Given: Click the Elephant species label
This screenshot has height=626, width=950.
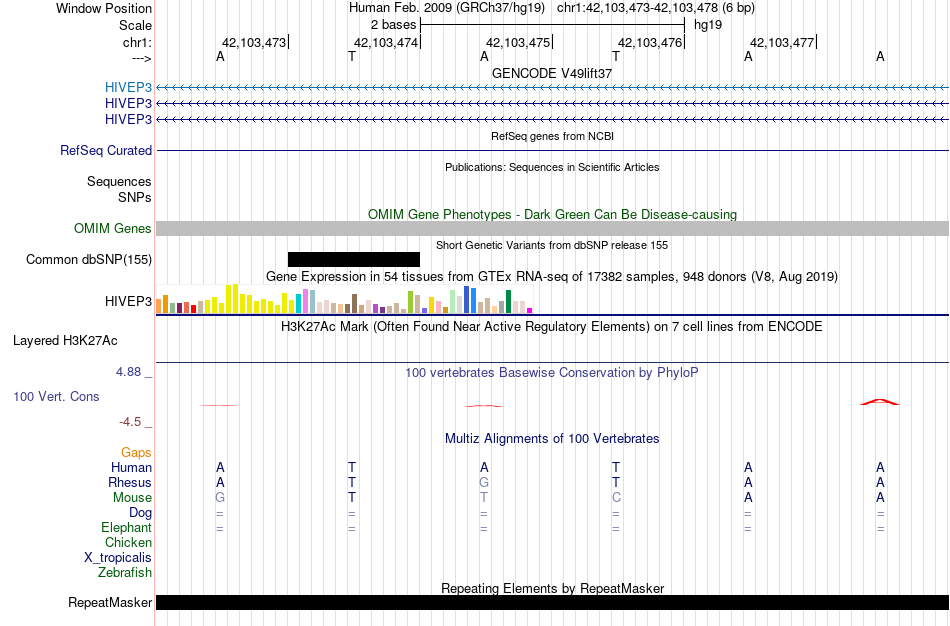Looking at the screenshot, I should (x=126, y=527).
